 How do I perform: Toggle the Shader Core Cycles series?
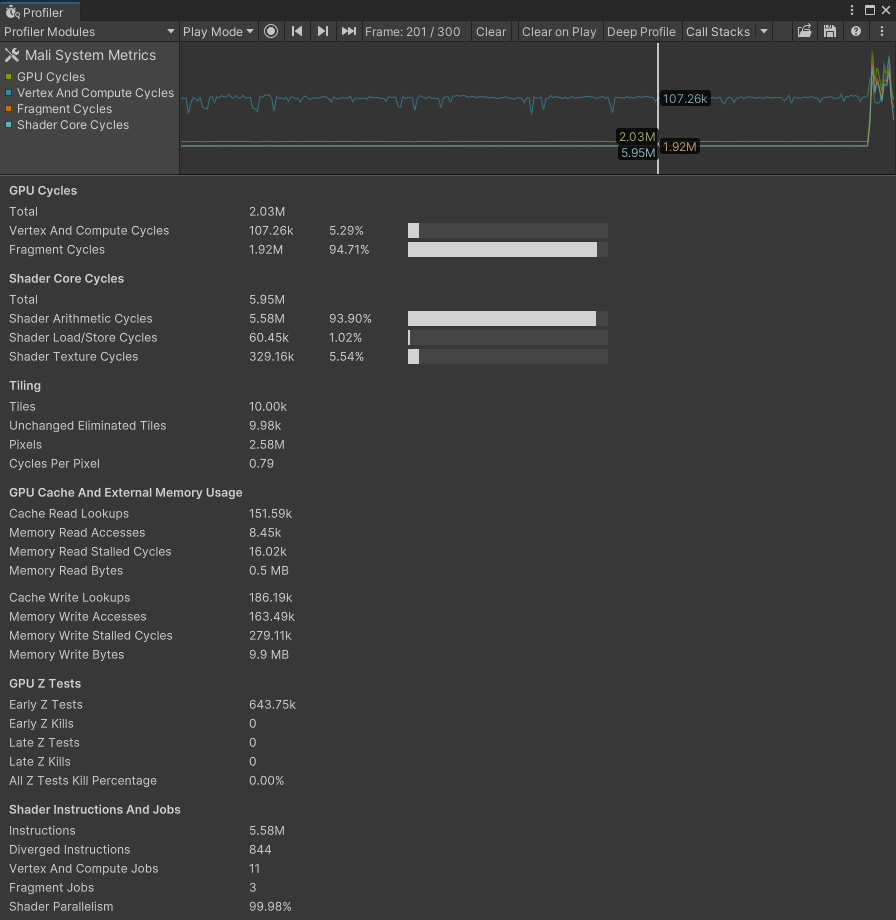coord(9,125)
